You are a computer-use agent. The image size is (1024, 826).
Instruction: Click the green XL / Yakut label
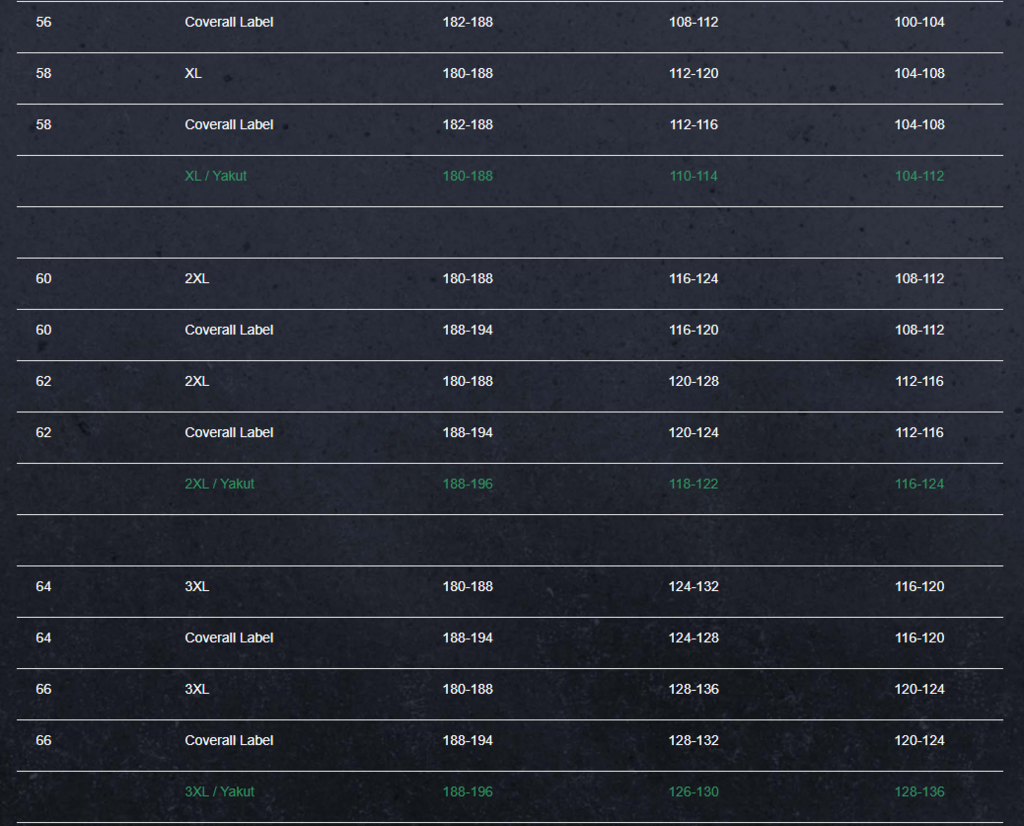216,176
